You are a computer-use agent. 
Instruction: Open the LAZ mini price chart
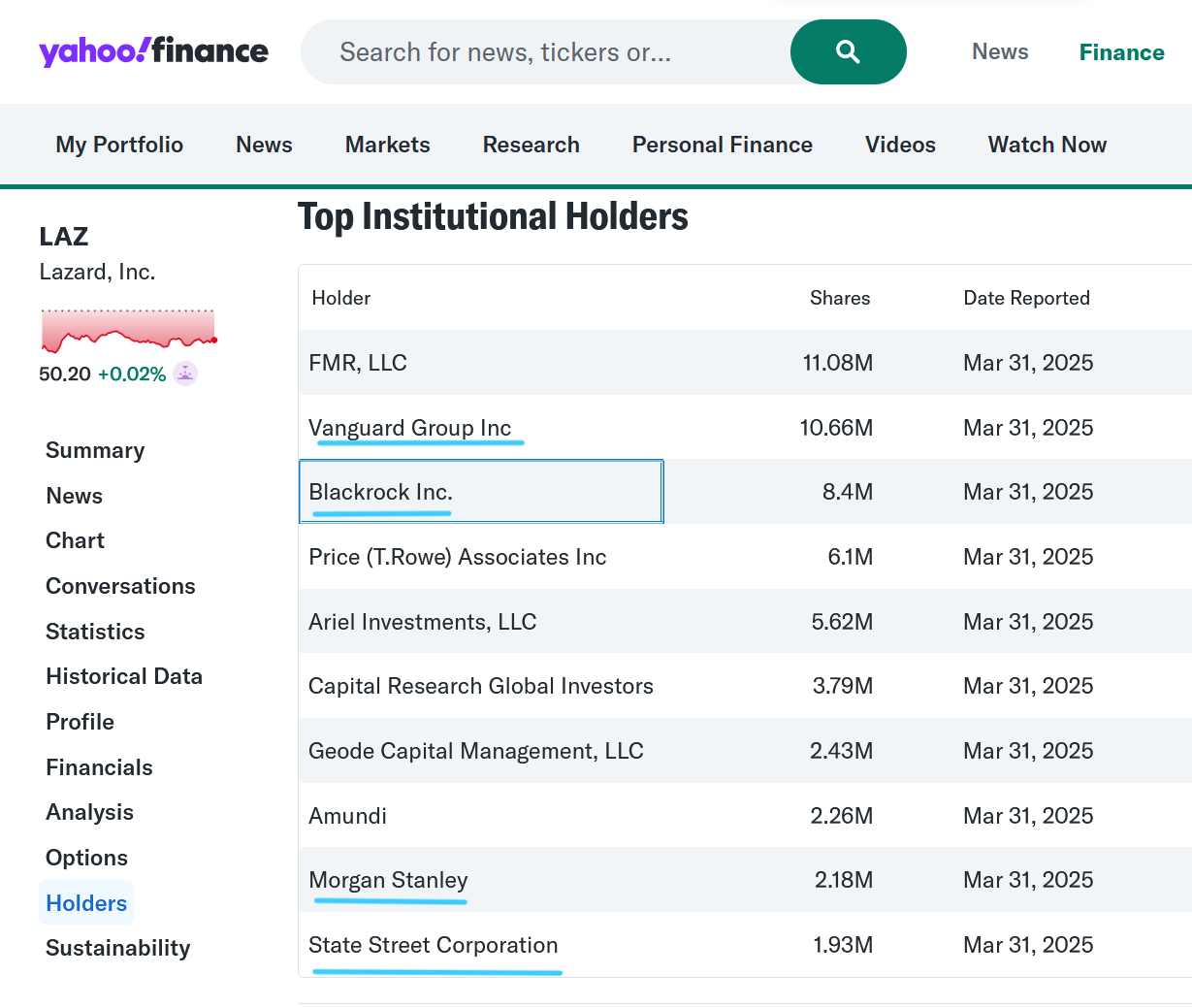(128, 332)
